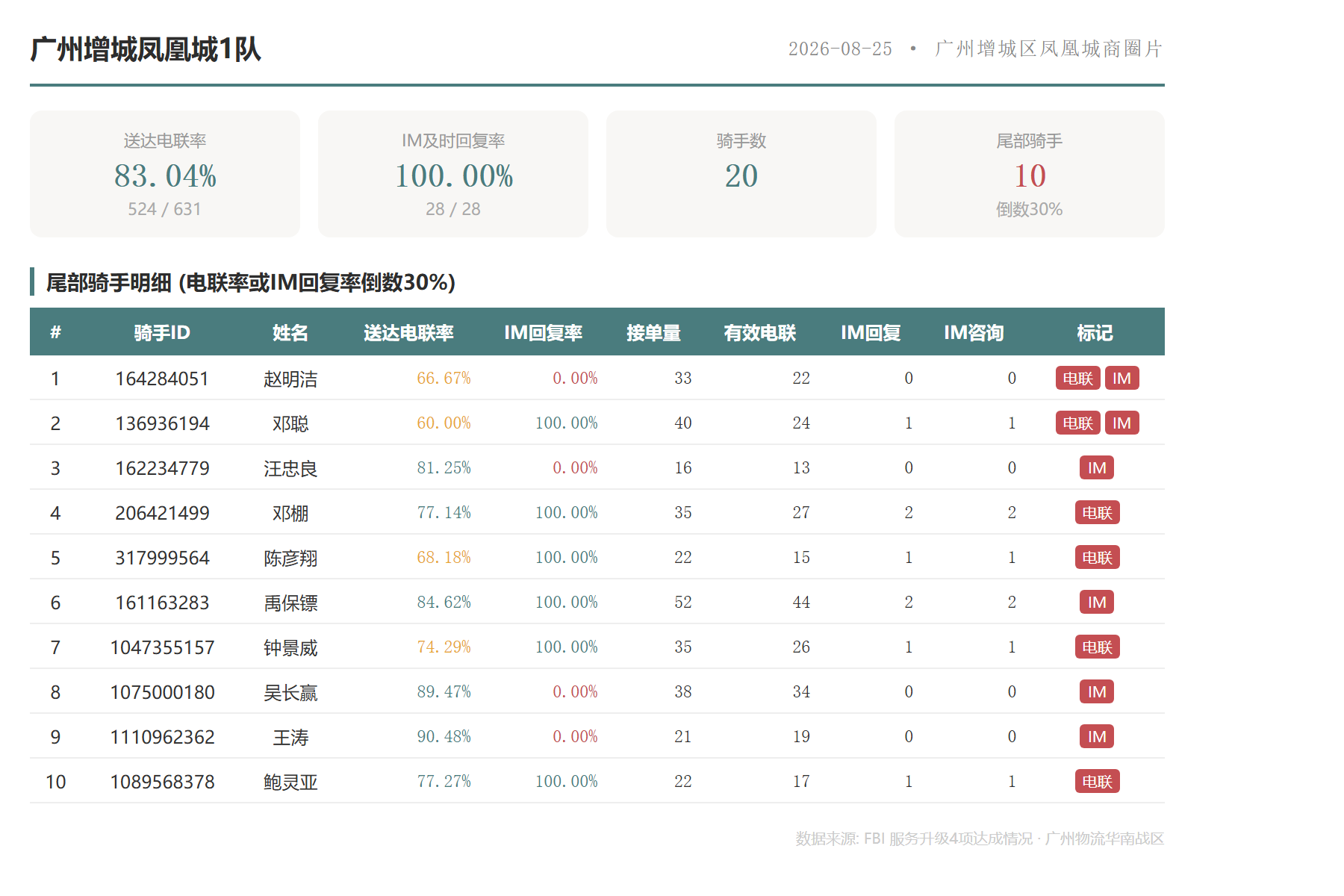Click the name 禹保镖

(x=290, y=603)
